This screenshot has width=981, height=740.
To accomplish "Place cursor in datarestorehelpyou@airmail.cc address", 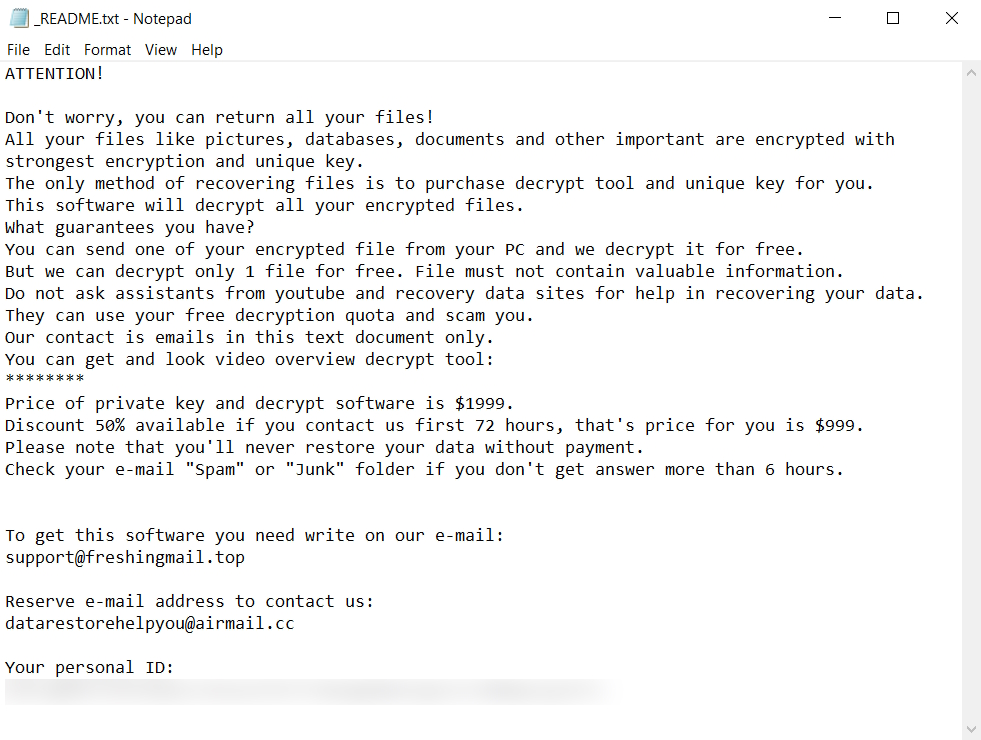I will pos(150,624).
